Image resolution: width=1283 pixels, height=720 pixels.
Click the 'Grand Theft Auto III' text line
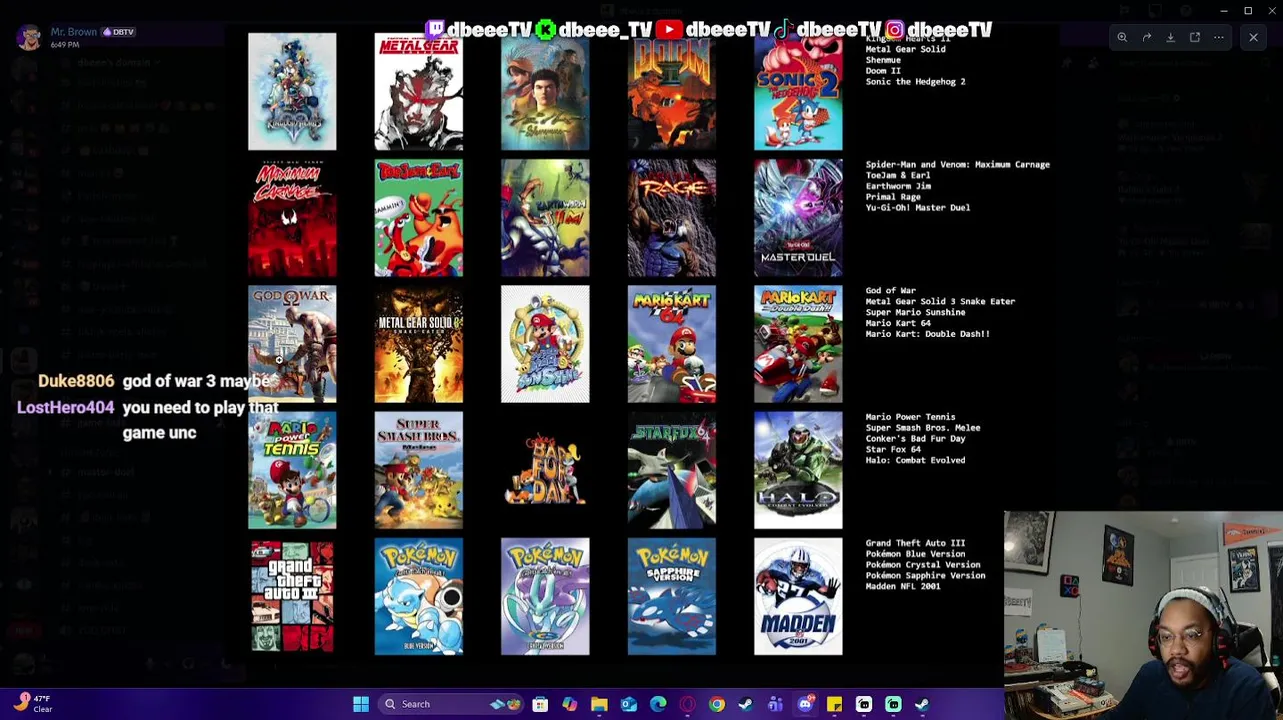pos(915,543)
